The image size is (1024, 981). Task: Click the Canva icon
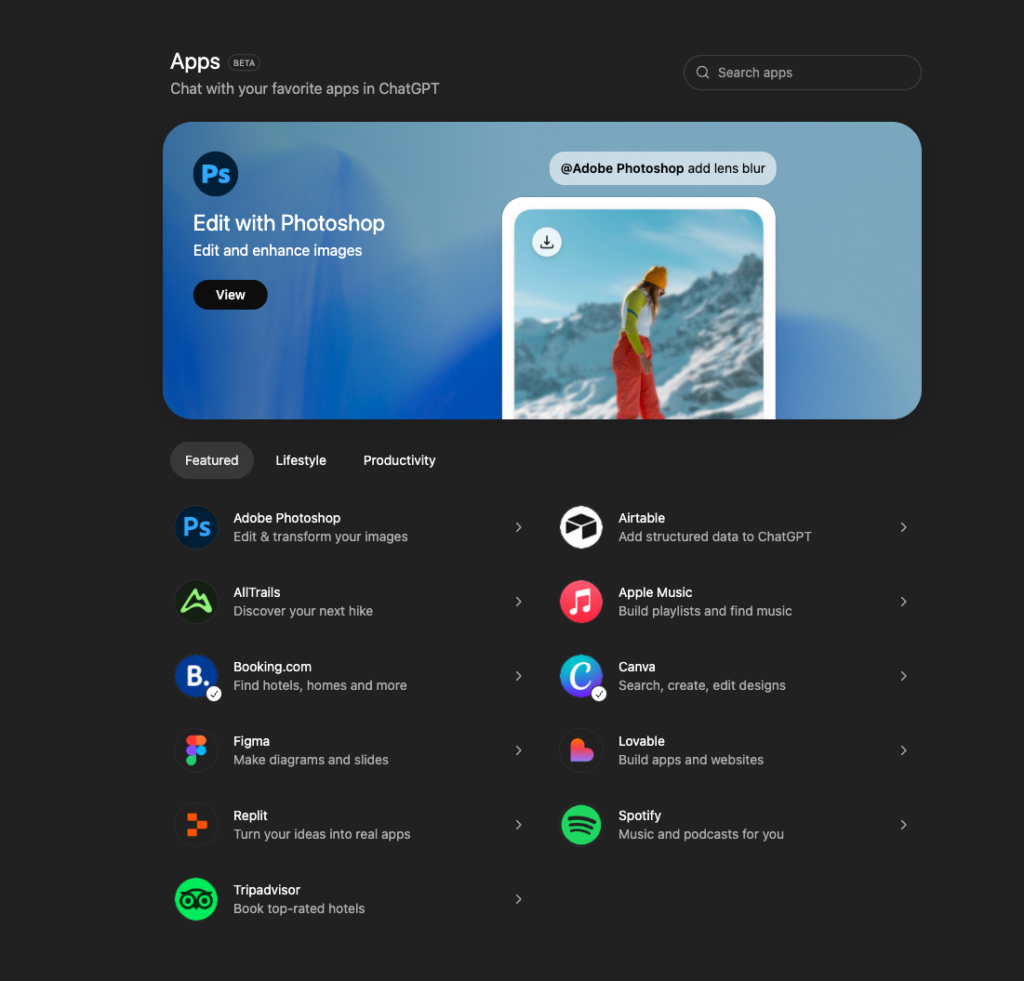[581, 676]
